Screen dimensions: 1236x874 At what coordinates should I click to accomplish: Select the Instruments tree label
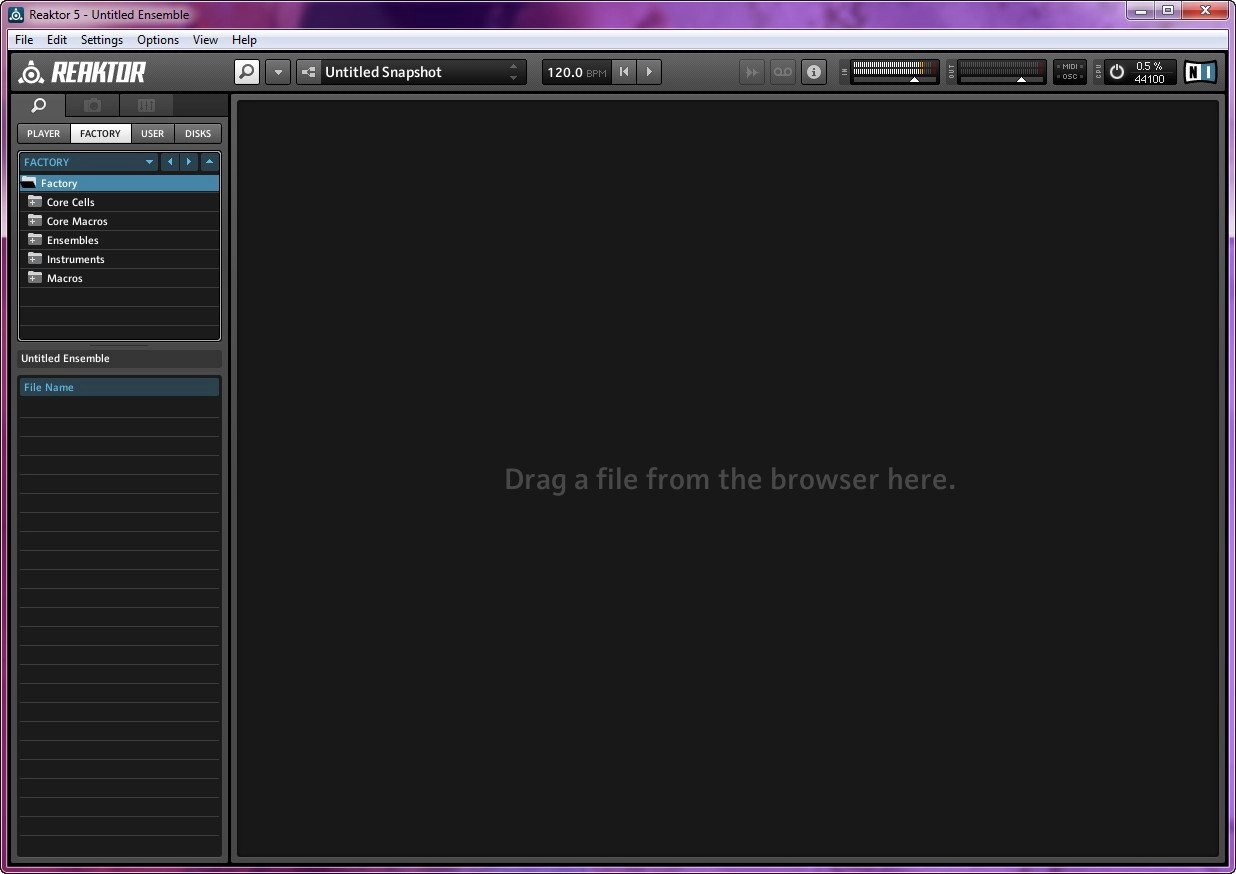pos(76,259)
